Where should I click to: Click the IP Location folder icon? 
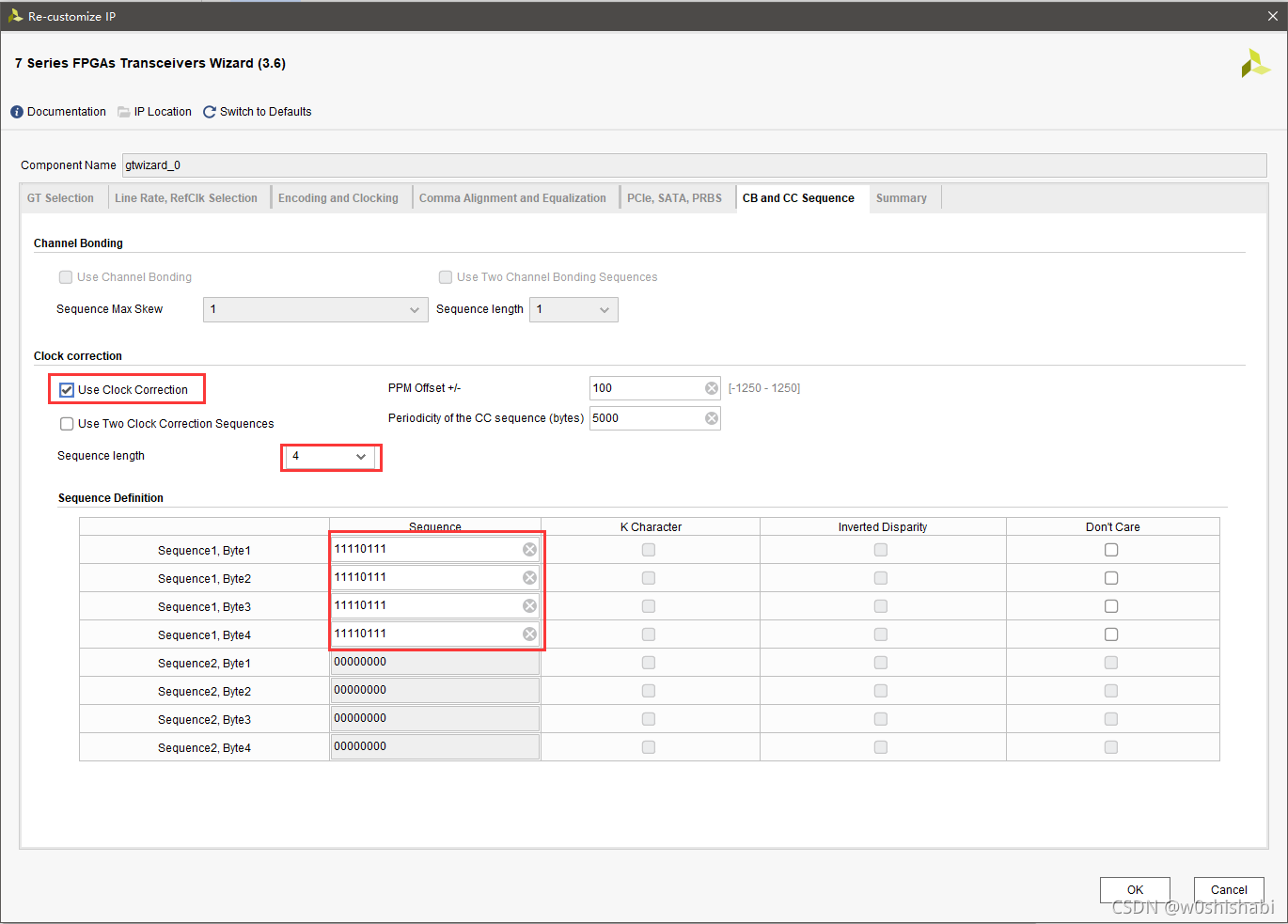point(124,112)
